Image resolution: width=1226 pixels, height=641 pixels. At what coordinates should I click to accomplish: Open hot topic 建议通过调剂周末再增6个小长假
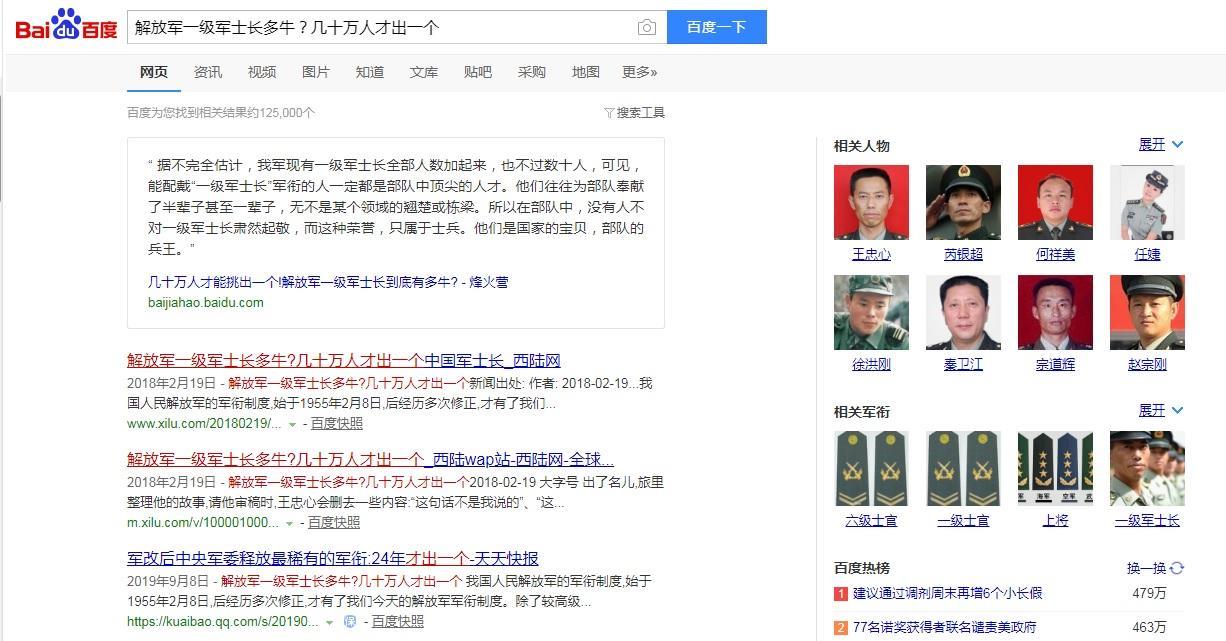[x=947, y=593]
